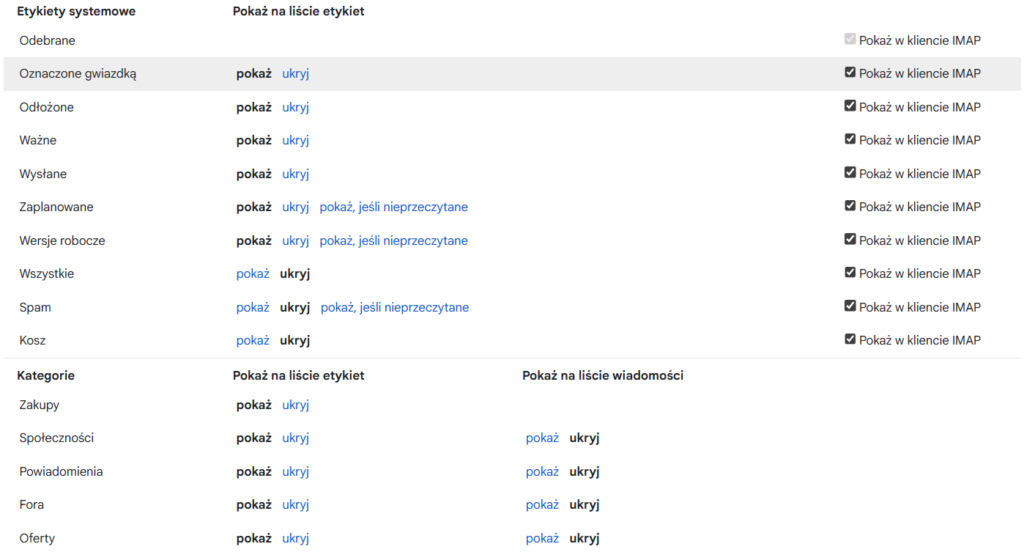Click the Zakupy category name
The height and width of the screenshot is (552, 1024).
click(39, 405)
